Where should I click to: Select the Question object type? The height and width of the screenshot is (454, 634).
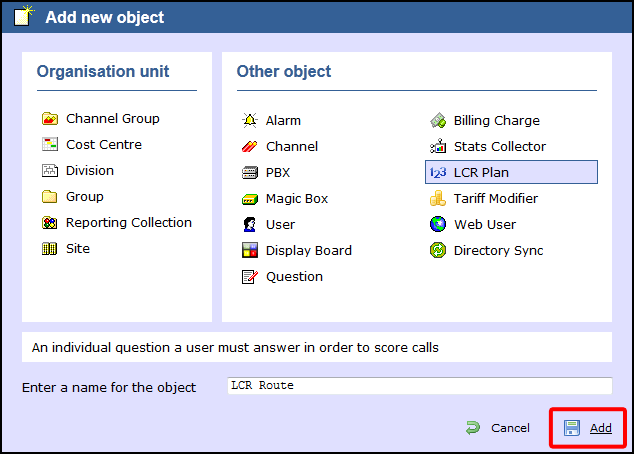[x=294, y=277]
